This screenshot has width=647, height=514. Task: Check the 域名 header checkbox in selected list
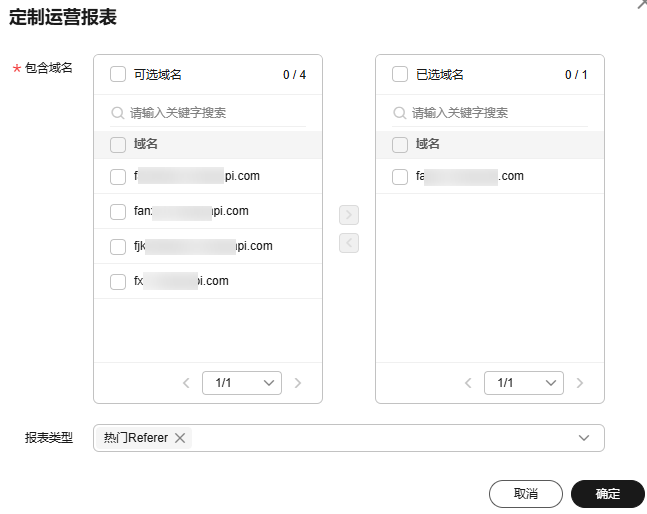click(399, 145)
